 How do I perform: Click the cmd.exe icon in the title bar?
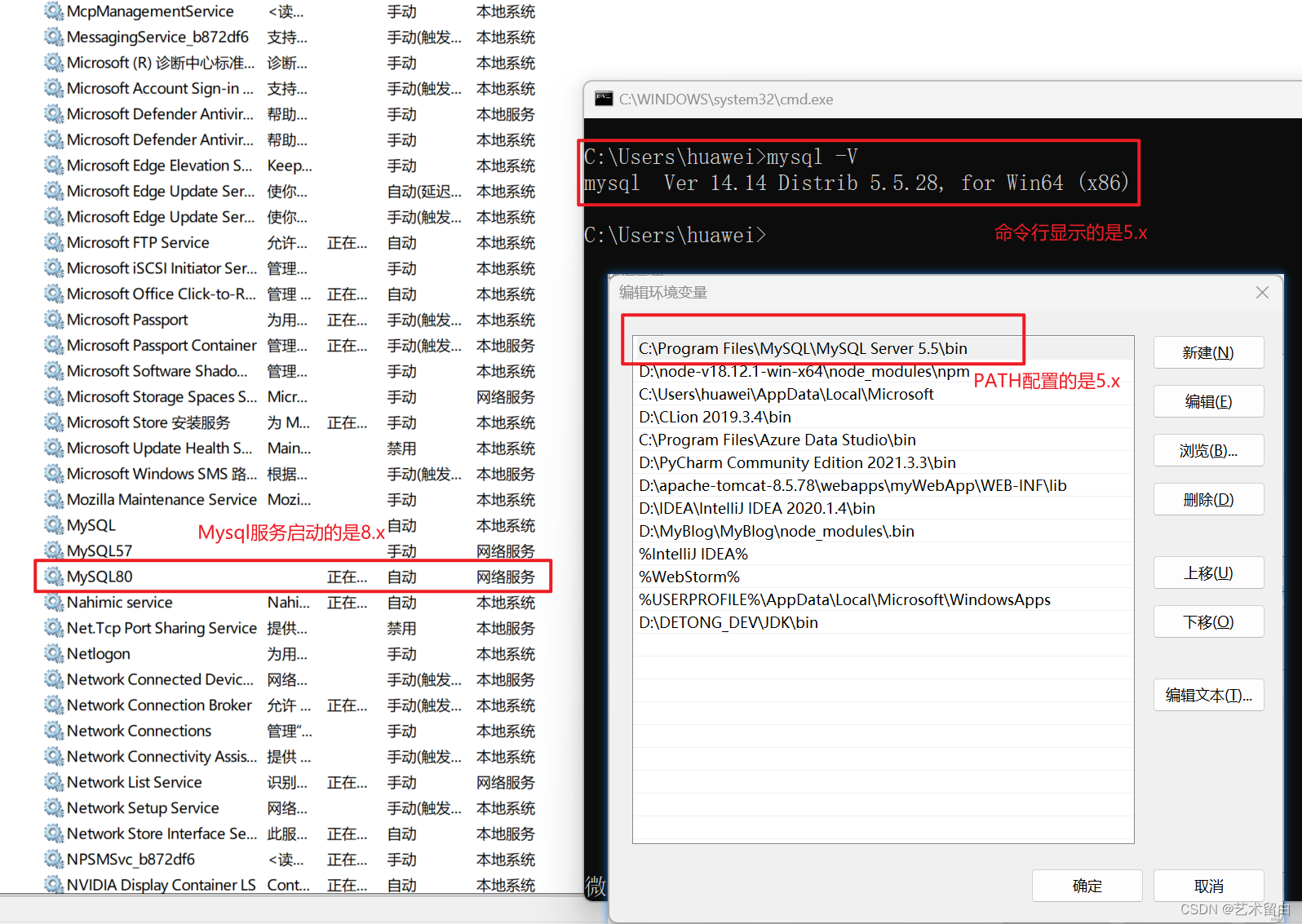(x=604, y=99)
